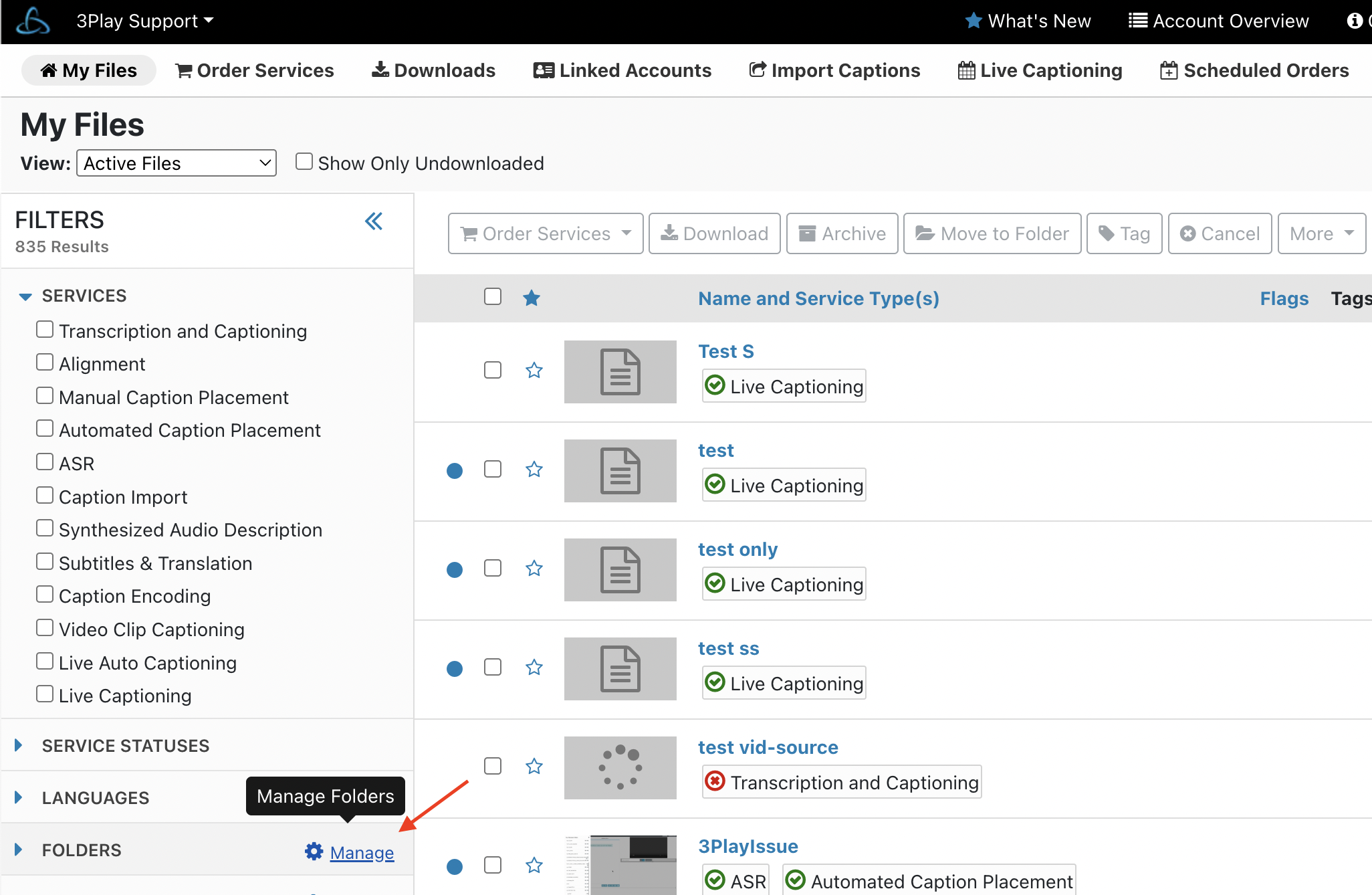
Task: Click the unread blue dot for 'test ss'
Action: click(455, 669)
